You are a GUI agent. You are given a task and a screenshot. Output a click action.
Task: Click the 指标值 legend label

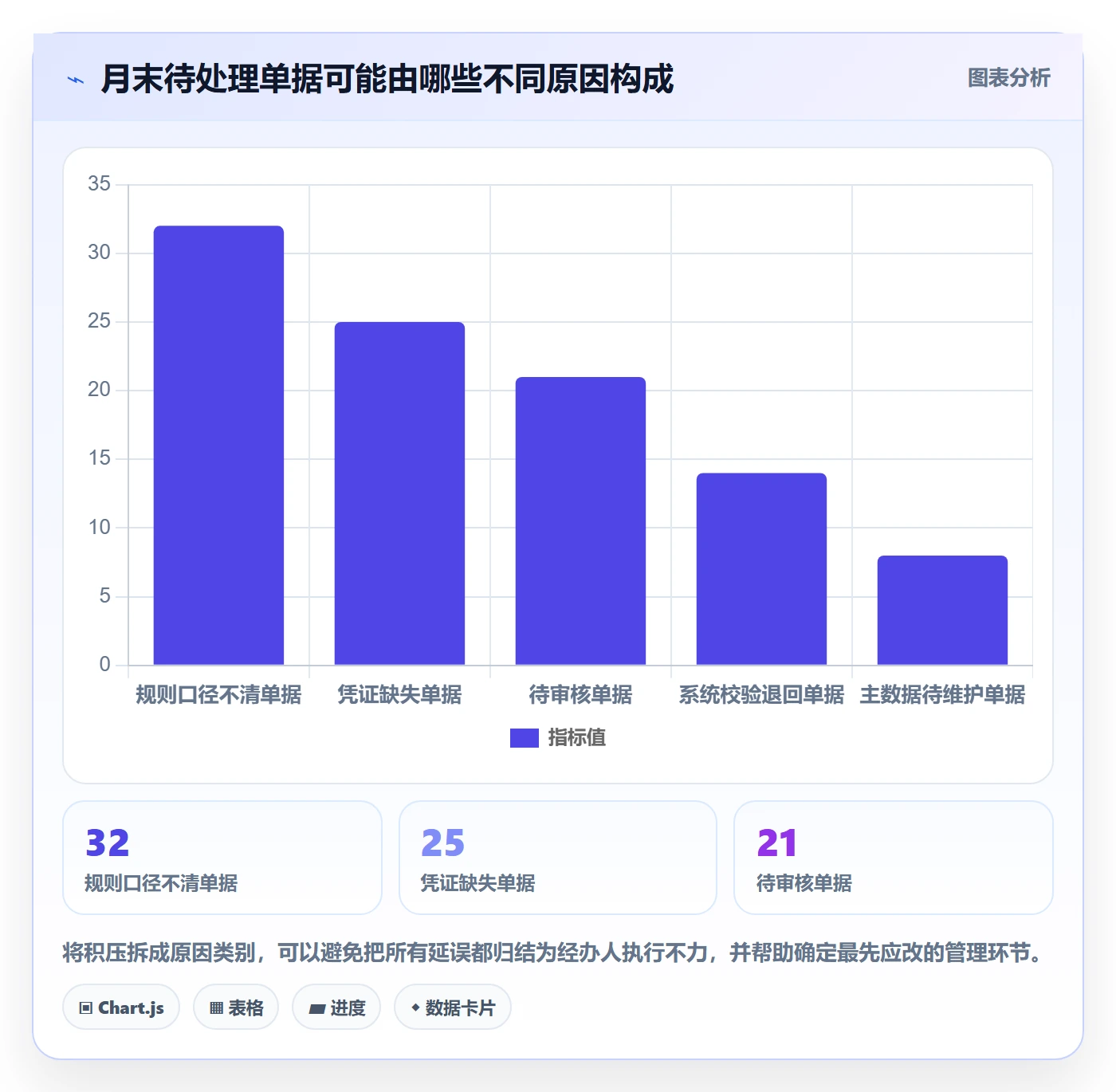point(577,738)
